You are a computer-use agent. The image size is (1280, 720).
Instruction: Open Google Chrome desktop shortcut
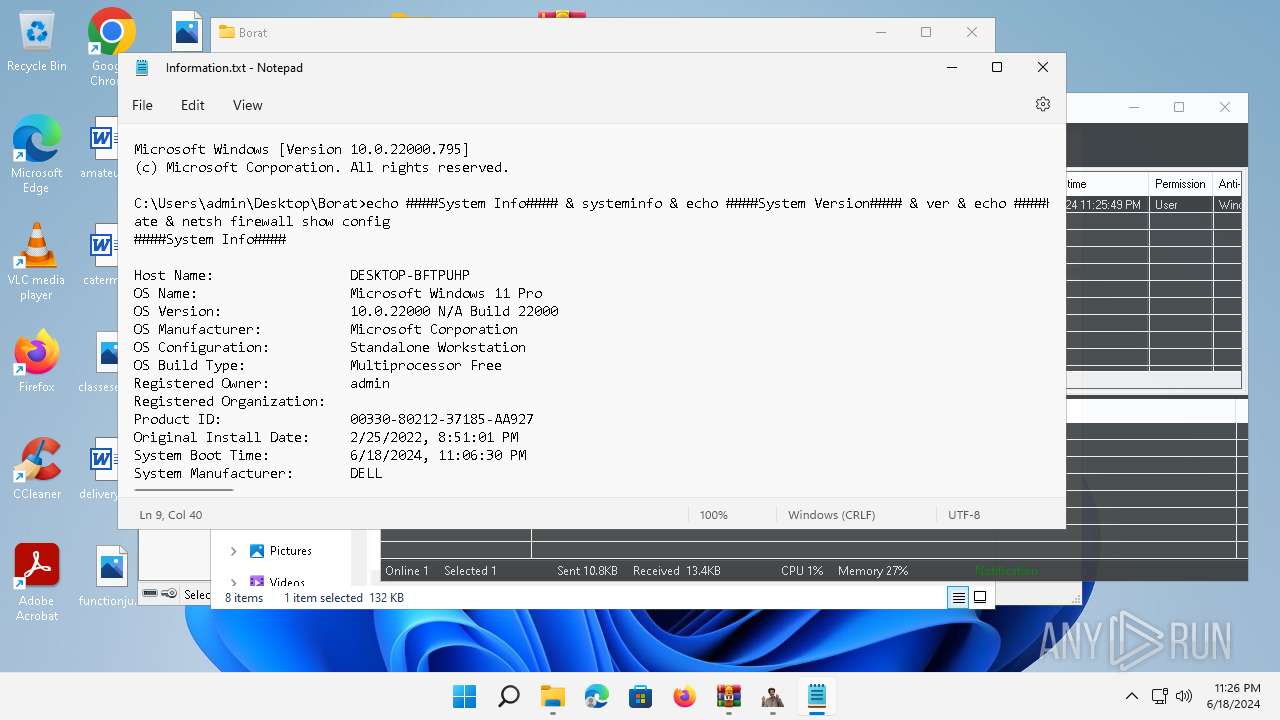110,46
